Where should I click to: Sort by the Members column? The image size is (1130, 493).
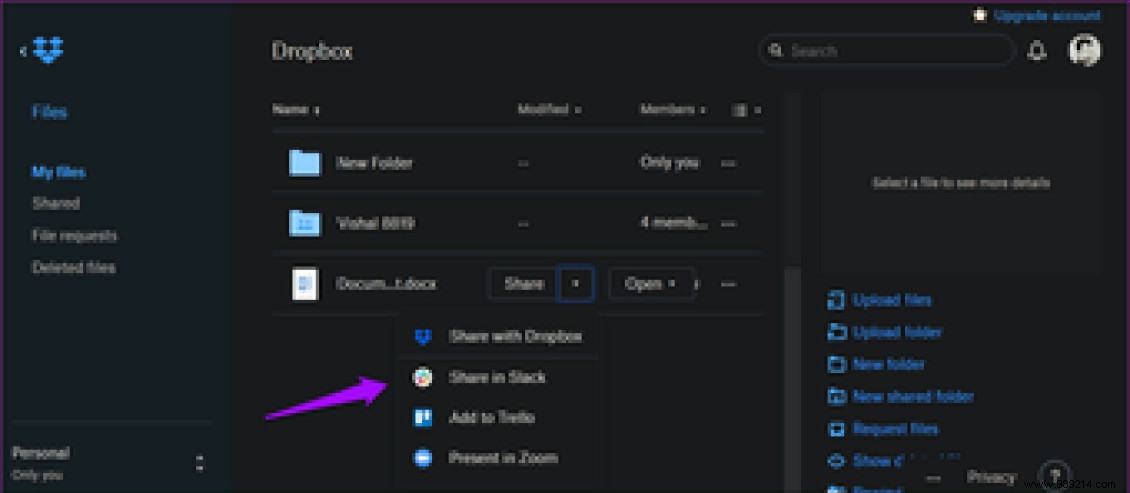[x=672, y=110]
